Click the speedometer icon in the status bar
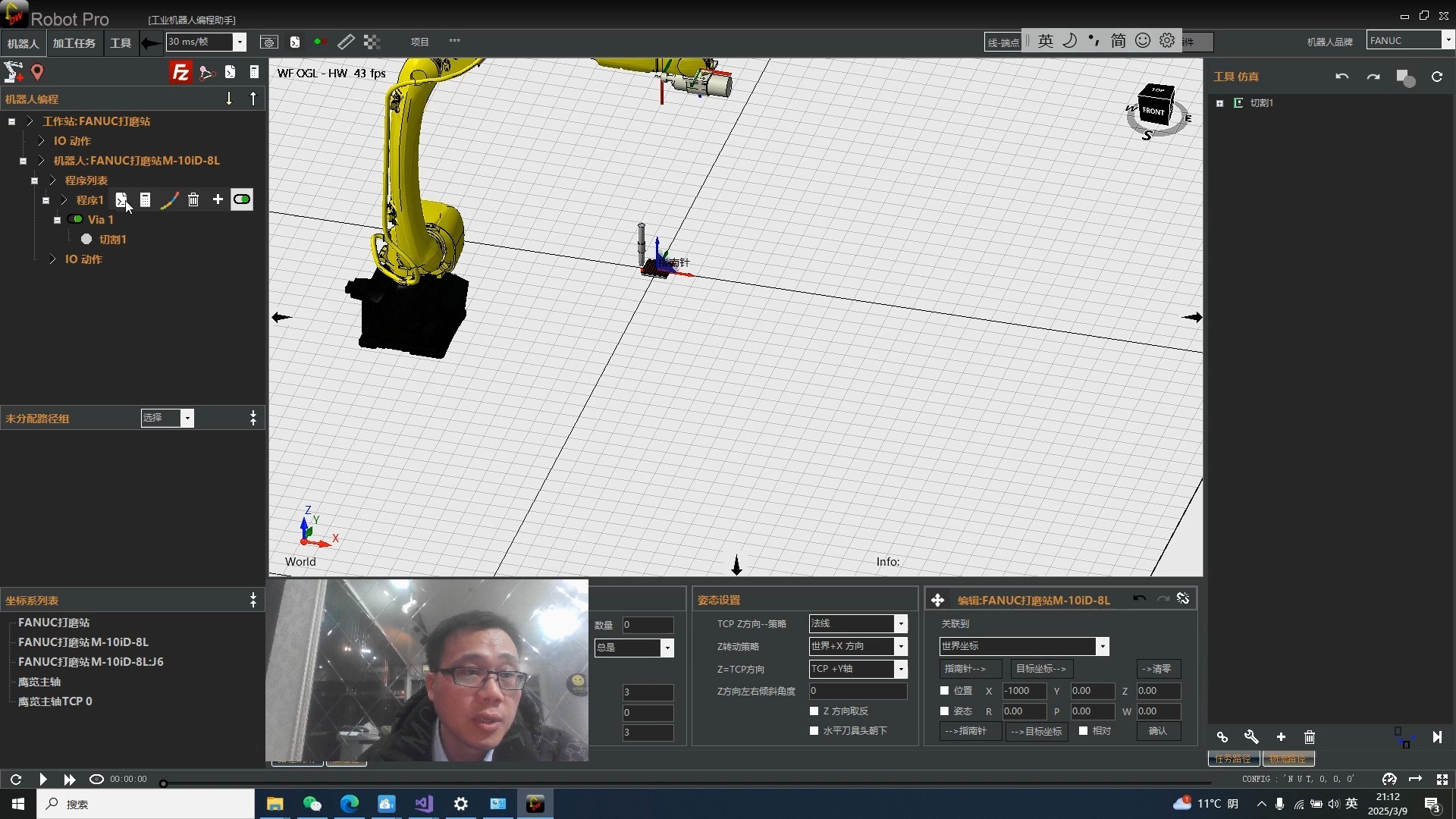 coord(1389,779)
